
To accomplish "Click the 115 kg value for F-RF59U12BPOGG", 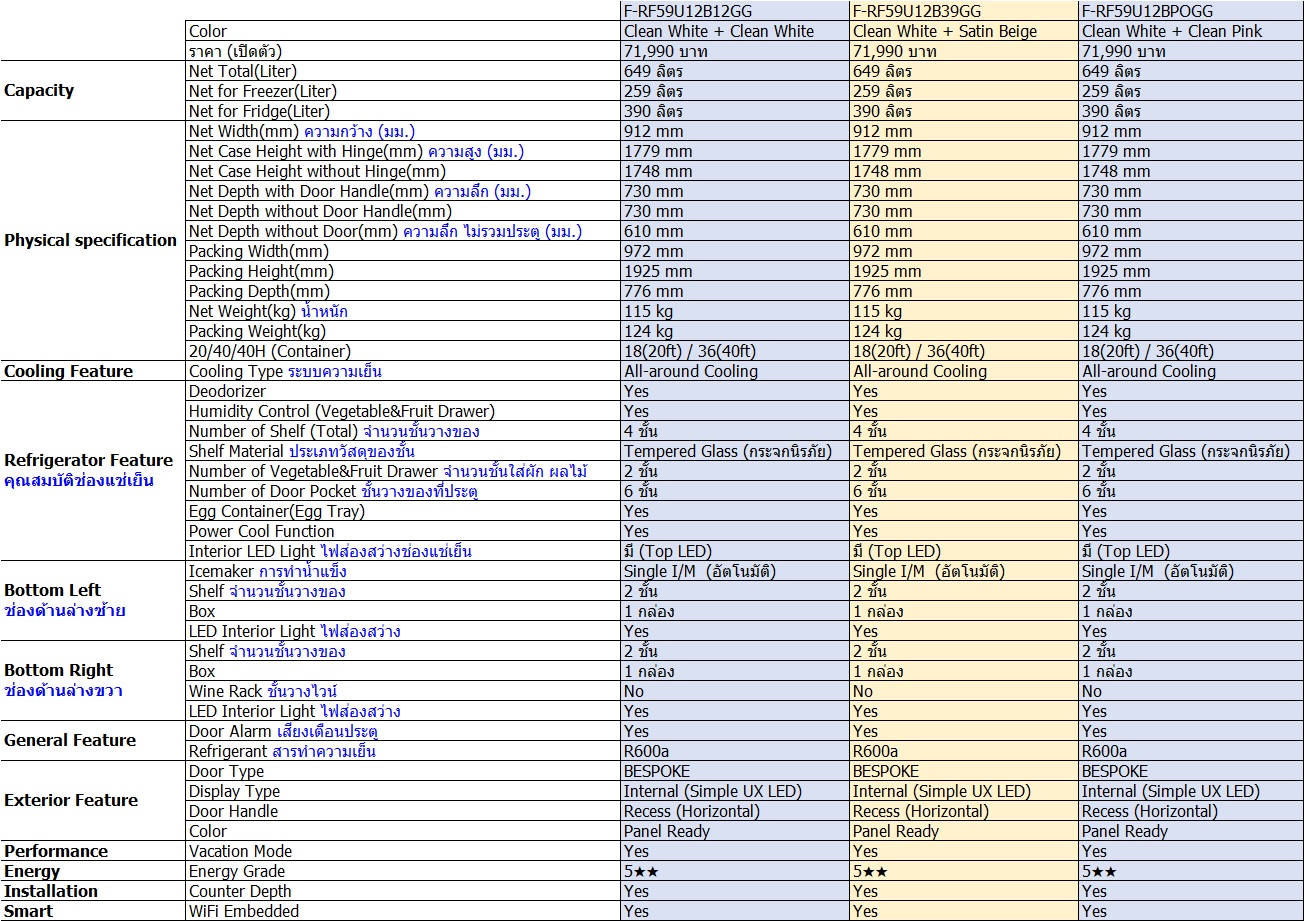I will coord(1106,311).
